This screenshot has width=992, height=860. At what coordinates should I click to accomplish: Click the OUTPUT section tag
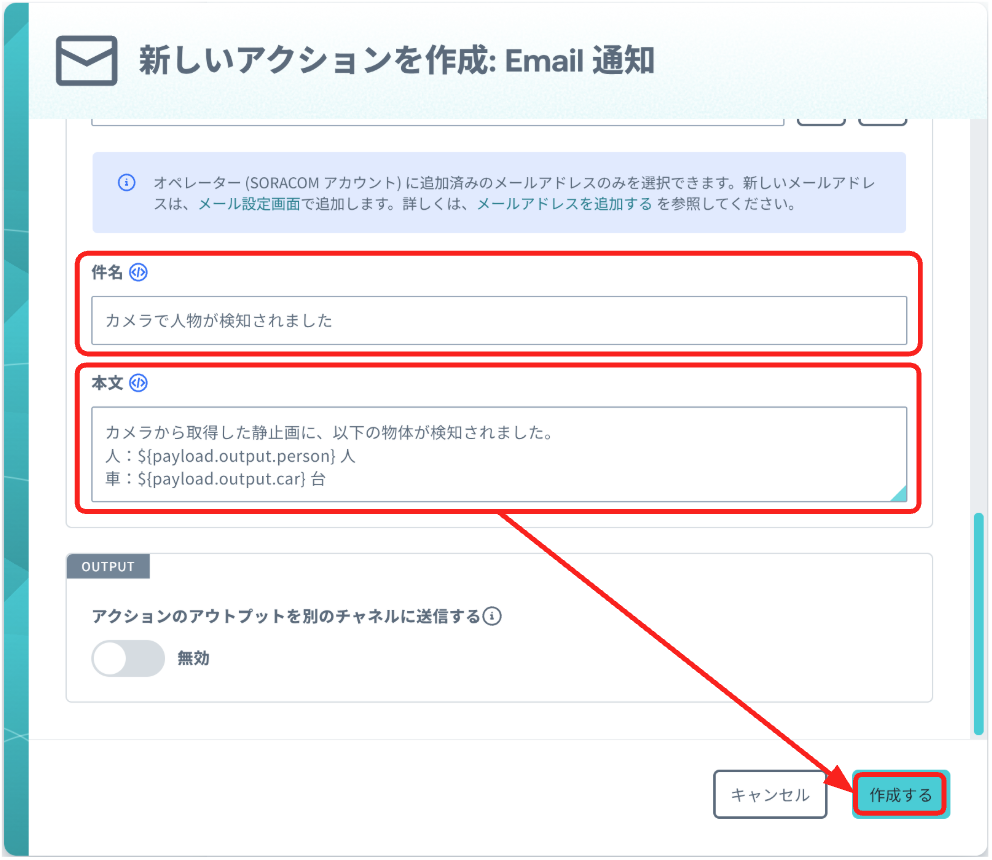108,567
